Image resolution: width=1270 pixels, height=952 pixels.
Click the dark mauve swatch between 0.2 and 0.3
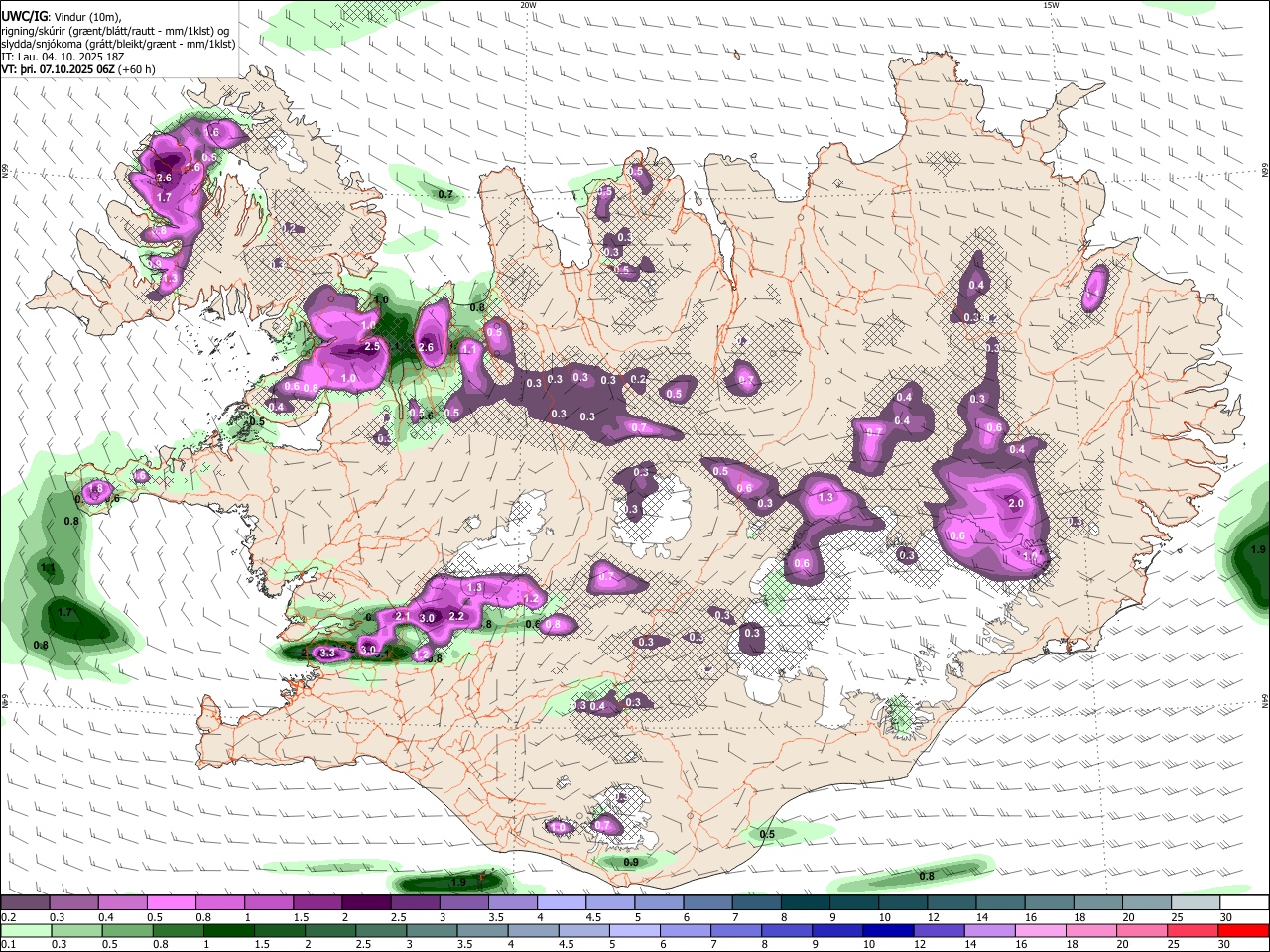(24, 902)
